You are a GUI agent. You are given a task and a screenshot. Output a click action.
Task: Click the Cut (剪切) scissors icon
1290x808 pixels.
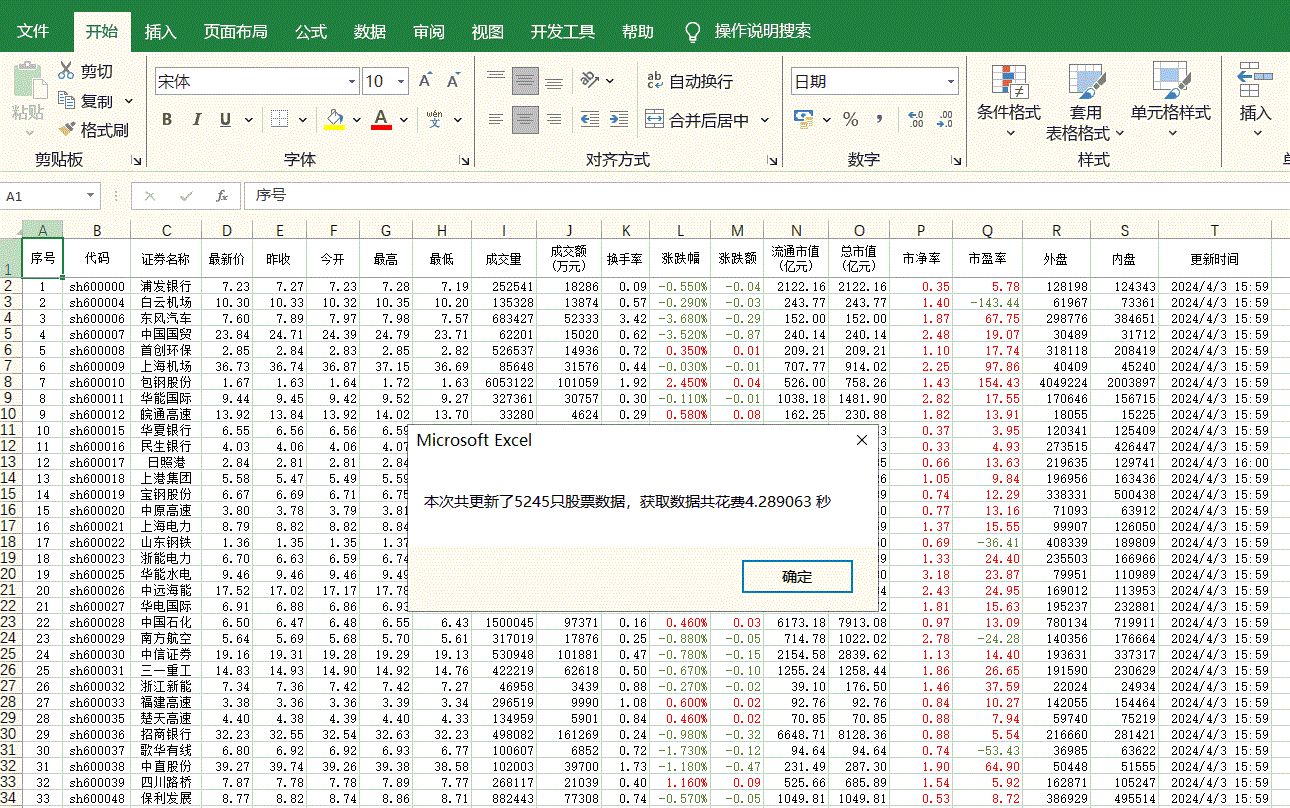[66, 71]
